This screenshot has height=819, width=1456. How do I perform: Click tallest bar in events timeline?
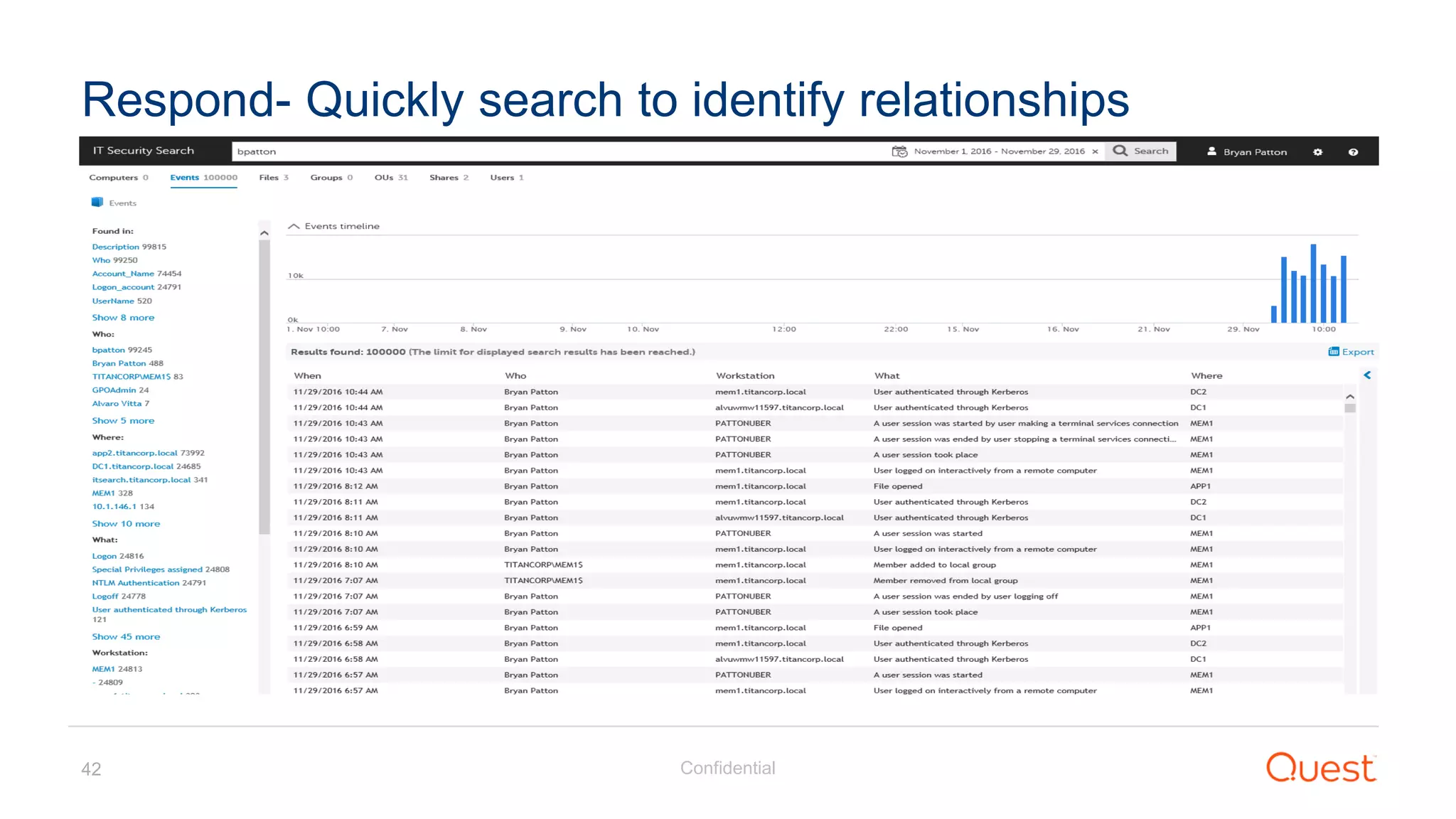1313,284
